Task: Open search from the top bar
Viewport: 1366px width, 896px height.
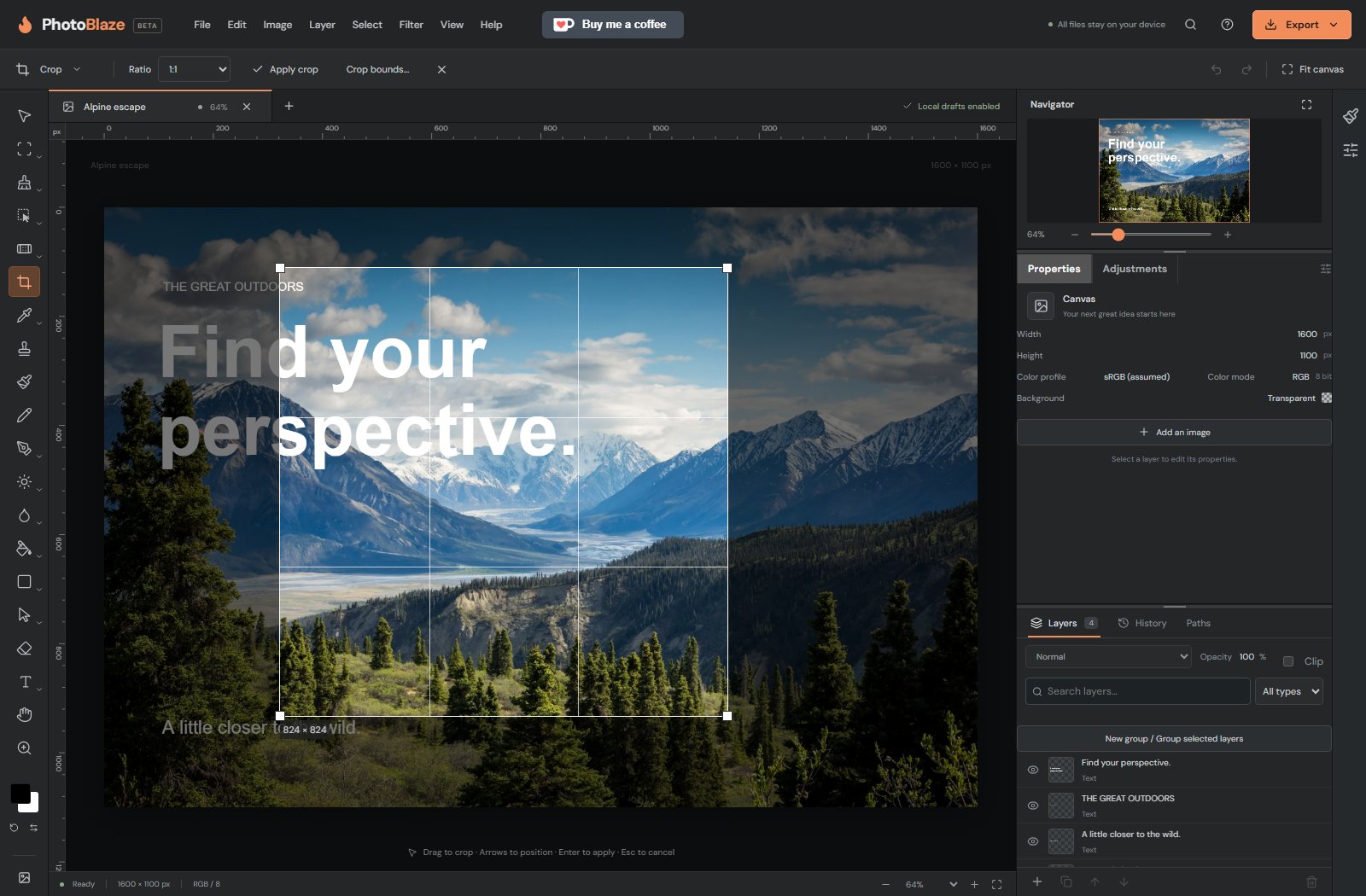Action: (x=1190, y=25)
